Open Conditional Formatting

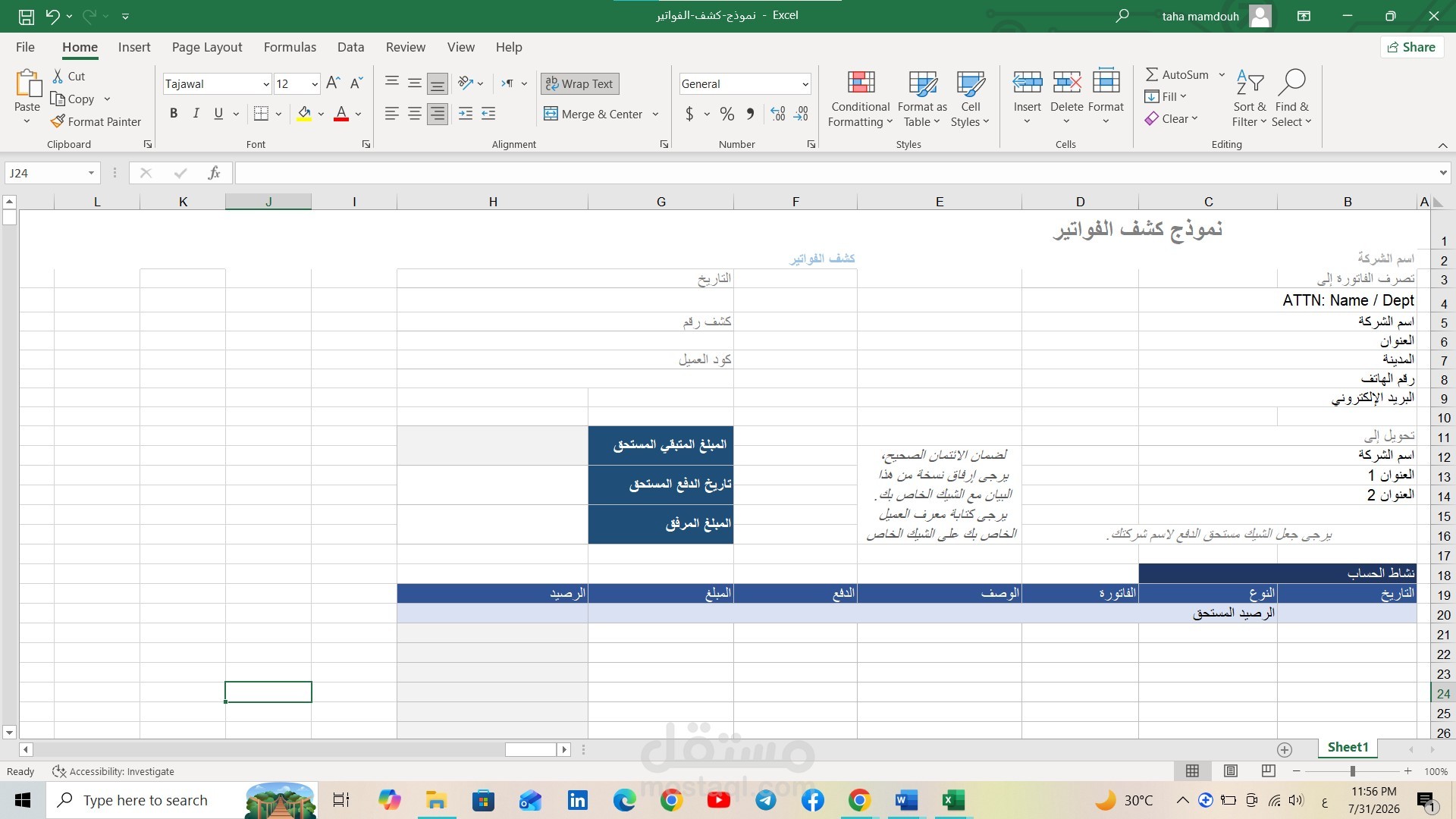click(860, 99)
